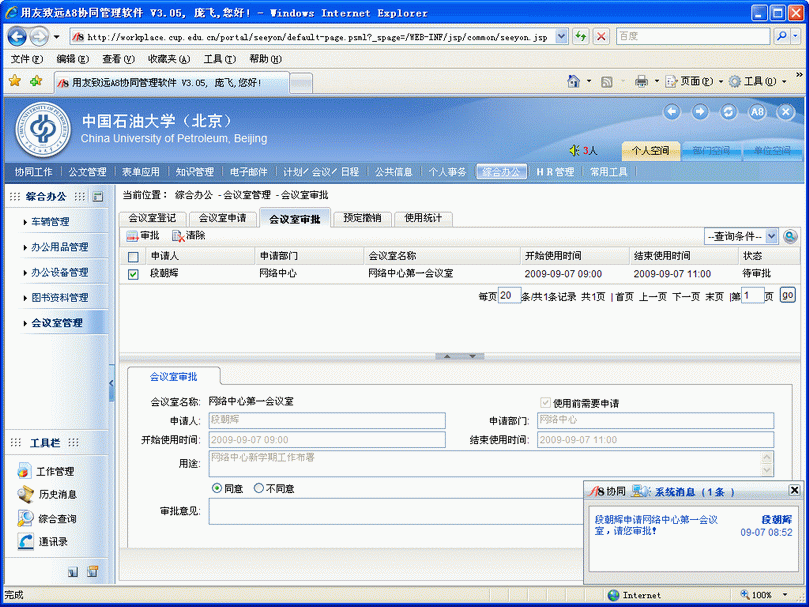Switch to the 会议室申请 tab
This screenshot has width=809, height=607.
(222, 218)
